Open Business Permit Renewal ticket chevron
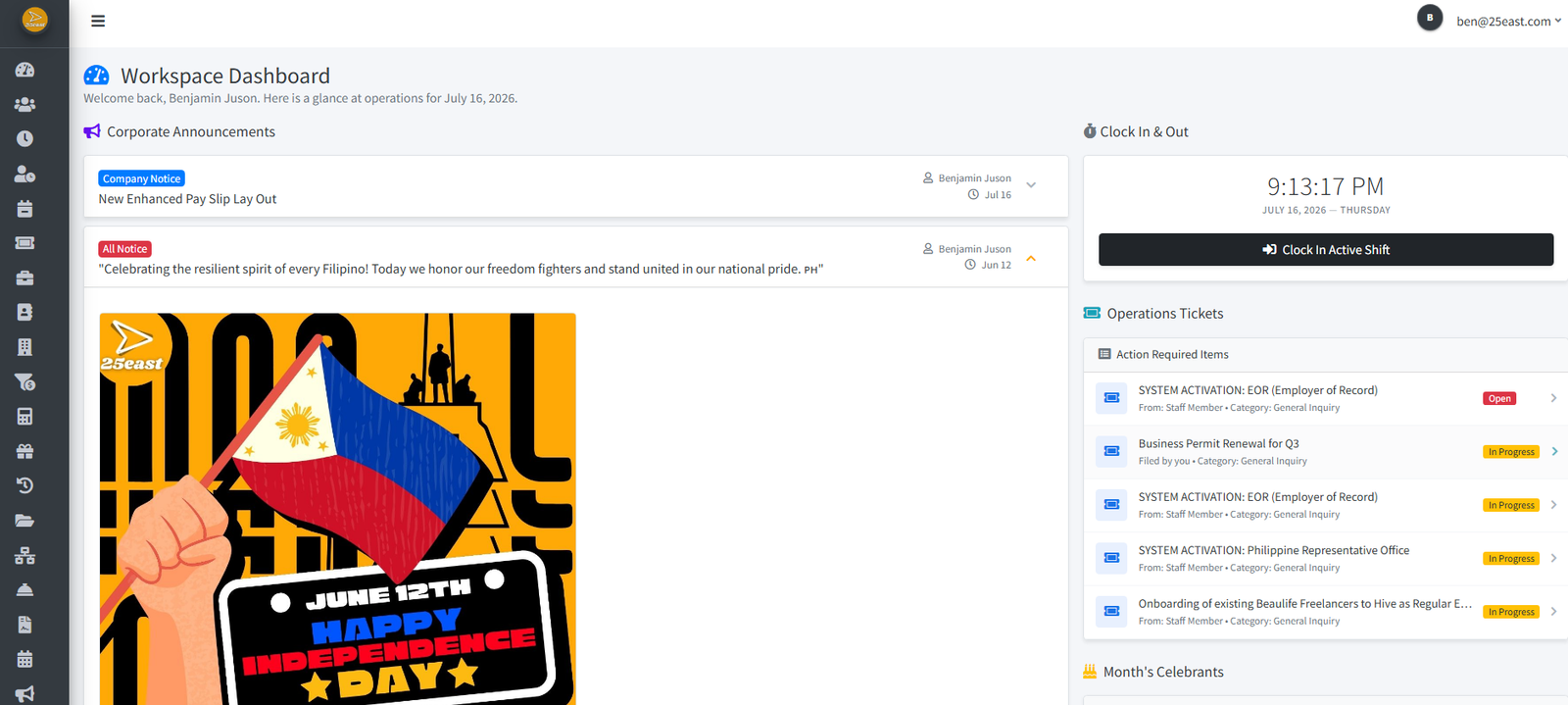Viewport: 1568px width, 705px height. [x=1554, y=451]
